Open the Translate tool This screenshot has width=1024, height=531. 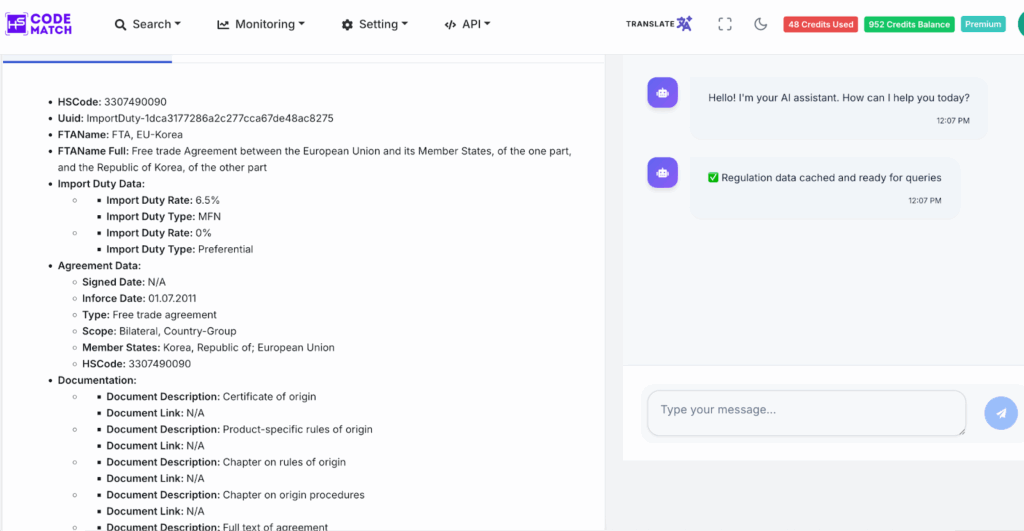coord(659,24)
